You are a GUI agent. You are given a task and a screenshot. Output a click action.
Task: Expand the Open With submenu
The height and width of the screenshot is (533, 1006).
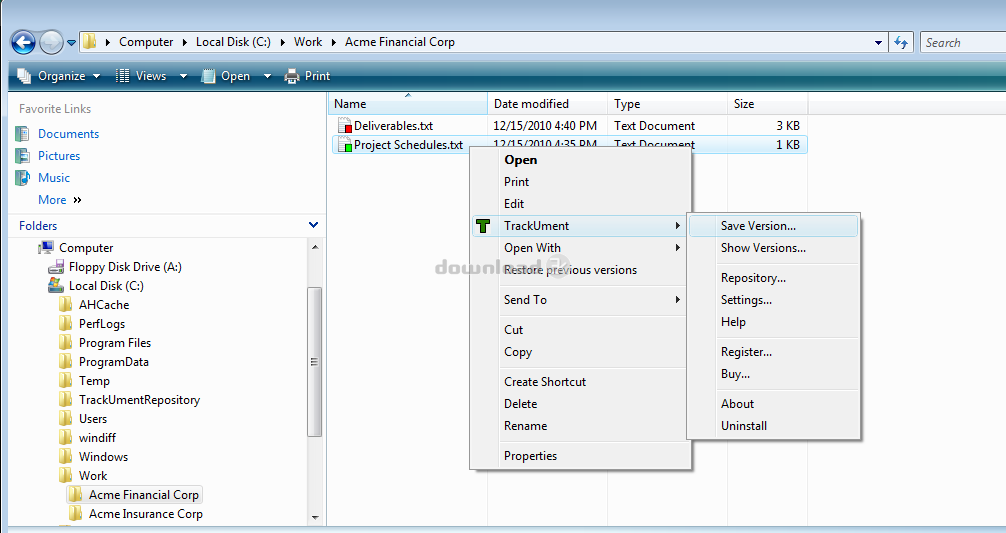pos(580,248)
